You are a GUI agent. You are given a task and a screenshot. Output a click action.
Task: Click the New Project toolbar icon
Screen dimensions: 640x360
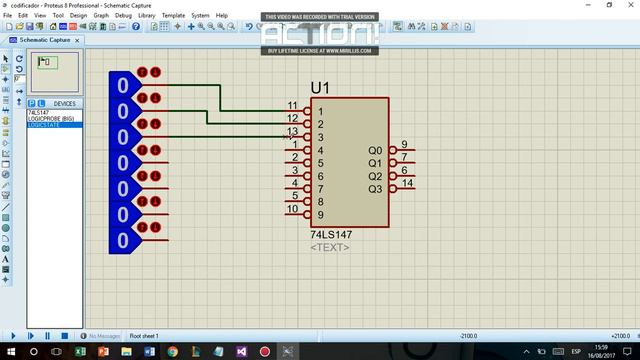[x=9, y=27]
